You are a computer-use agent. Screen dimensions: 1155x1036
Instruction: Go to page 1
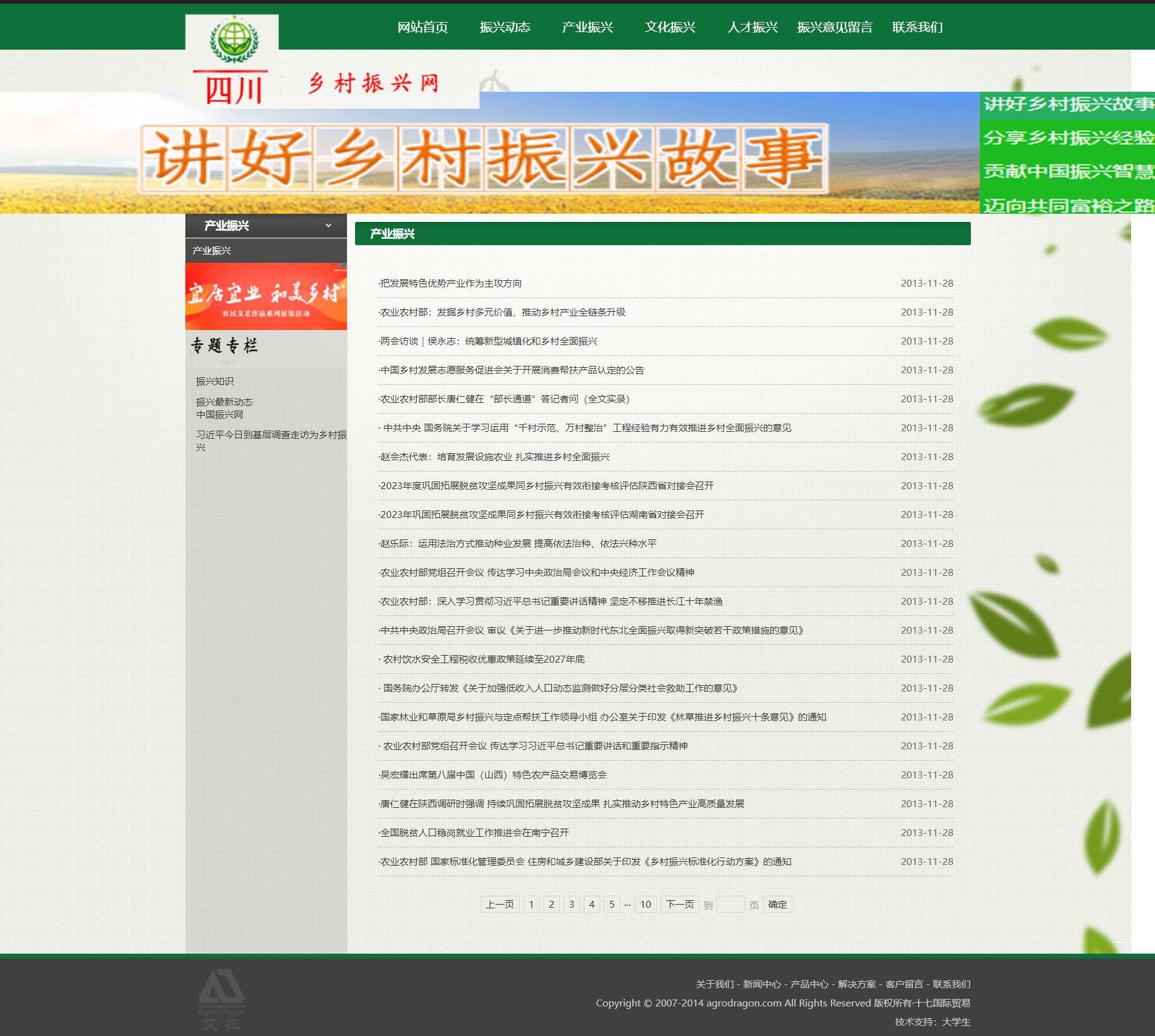tap(532, 905)
